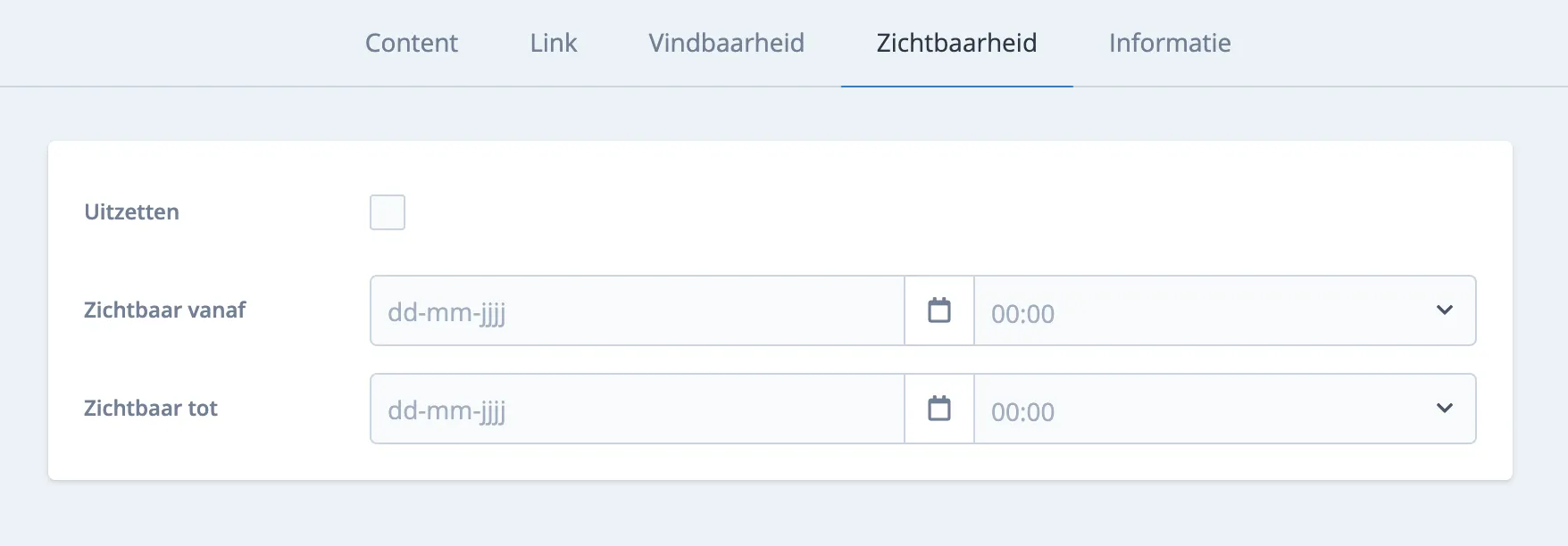The image size is (1568, 546).
Task: Open the calendar picker for Zichtbaar vanaf
Action: click(x=938, y=310)
